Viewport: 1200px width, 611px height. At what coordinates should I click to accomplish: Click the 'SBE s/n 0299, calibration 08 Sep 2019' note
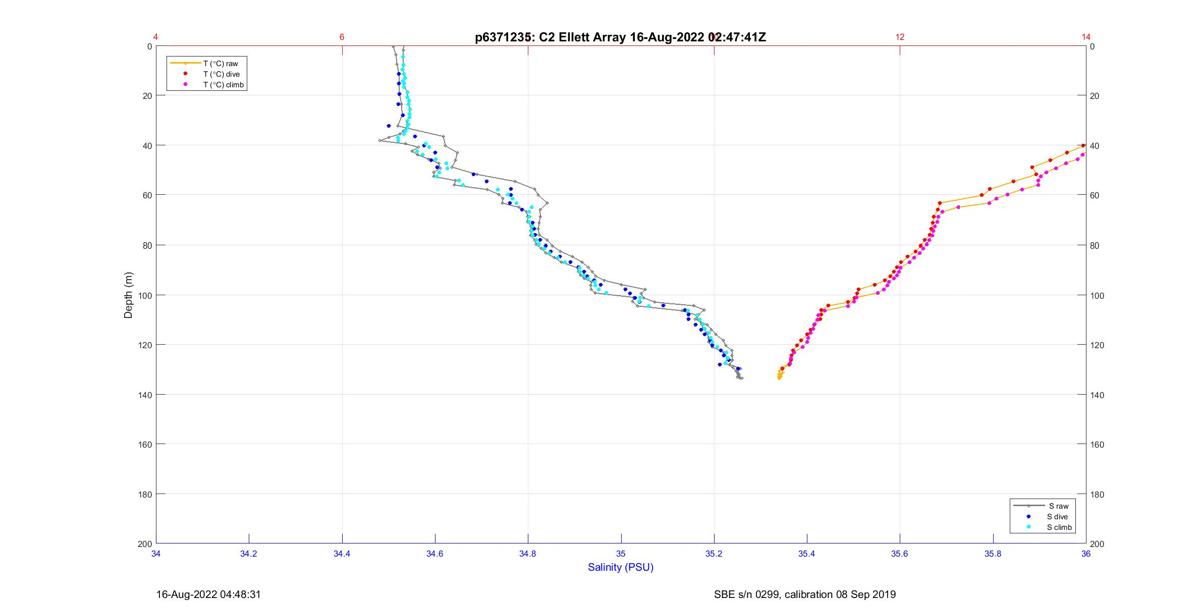click(x=805, y=594)
